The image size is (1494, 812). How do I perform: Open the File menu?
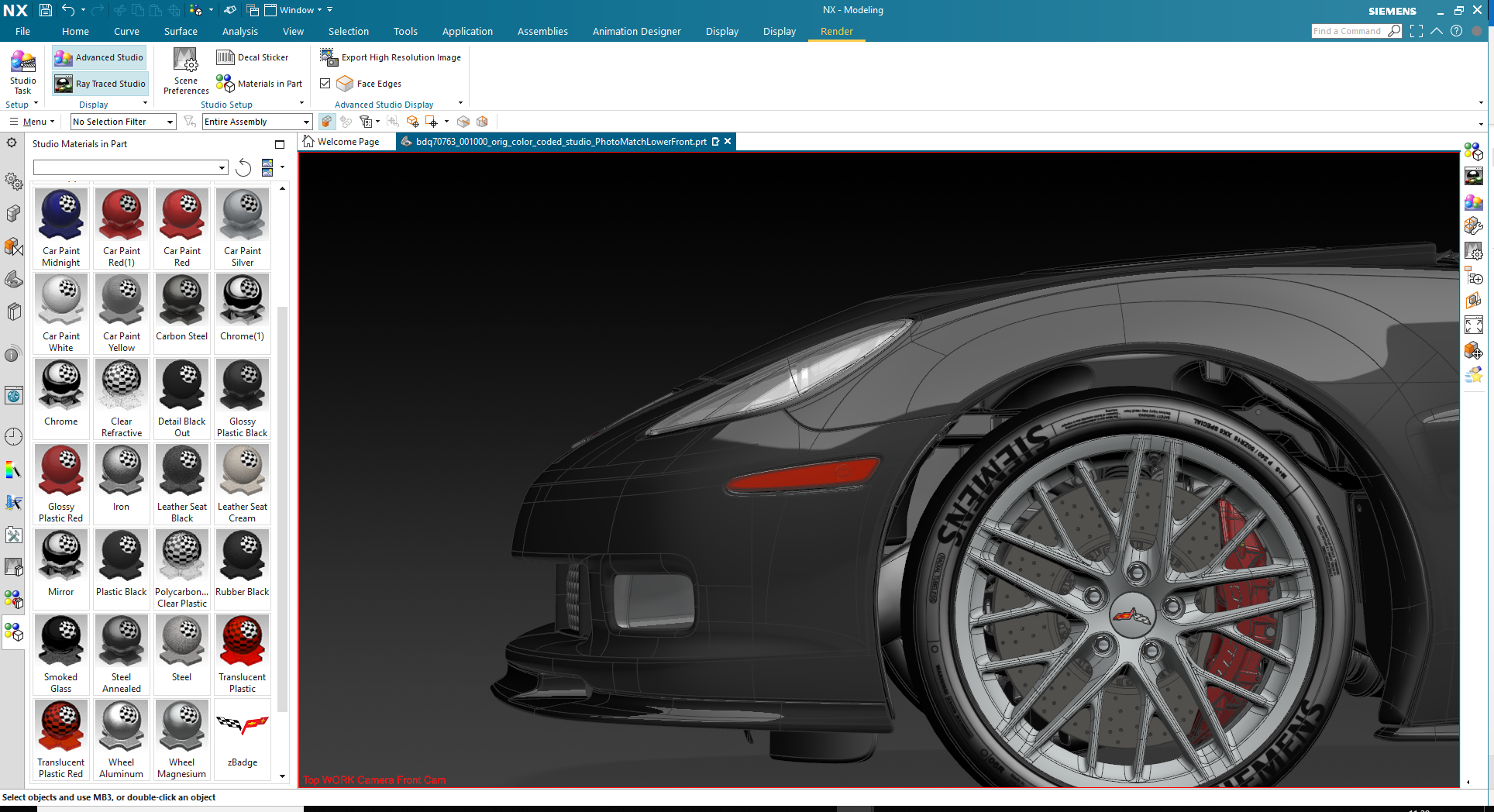pyautogui.click(x=22, y=32)
